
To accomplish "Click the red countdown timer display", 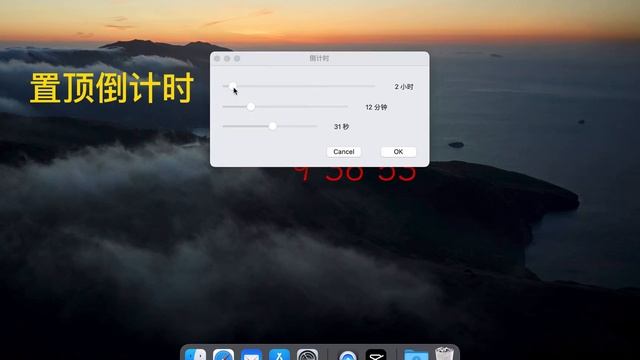I will click(355, 174).
